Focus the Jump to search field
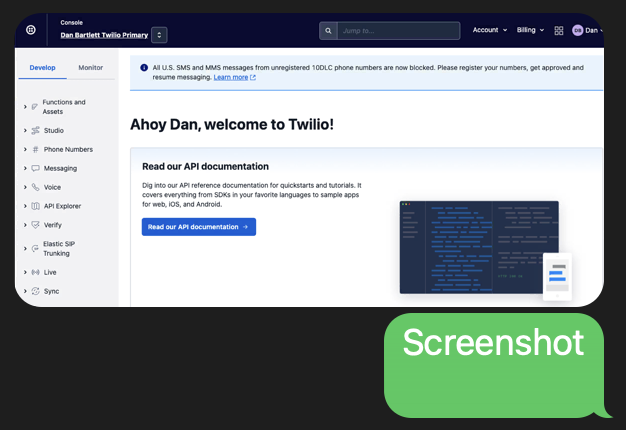Viewport: 626px width, 430px height. point(398,31)
